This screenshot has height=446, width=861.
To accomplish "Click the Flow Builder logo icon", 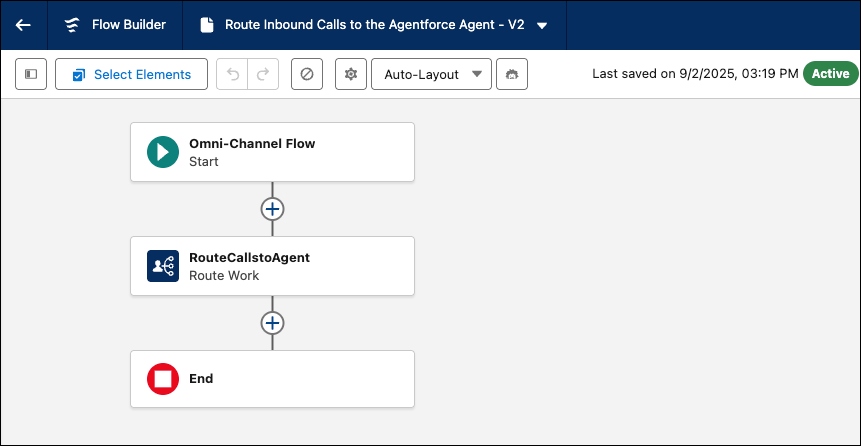I will pyautogui.click(x=72, y=25).
